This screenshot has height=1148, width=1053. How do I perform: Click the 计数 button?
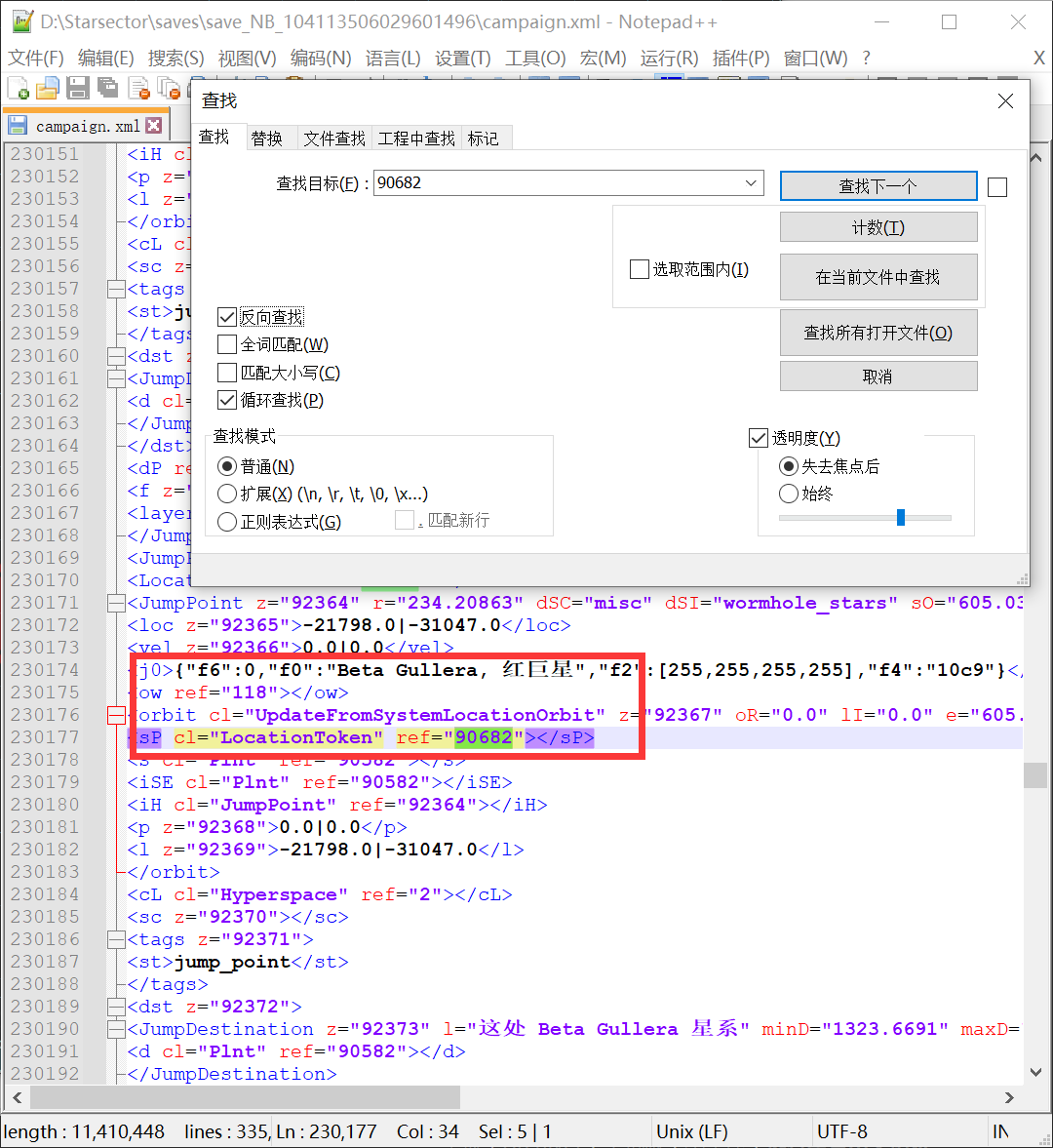pos(877,227)
